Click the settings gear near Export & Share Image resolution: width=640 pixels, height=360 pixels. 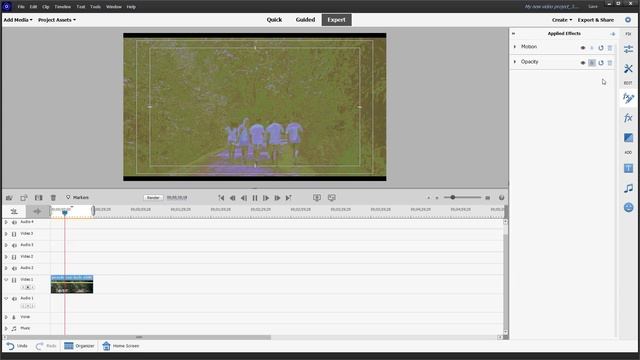coord(628,20)
